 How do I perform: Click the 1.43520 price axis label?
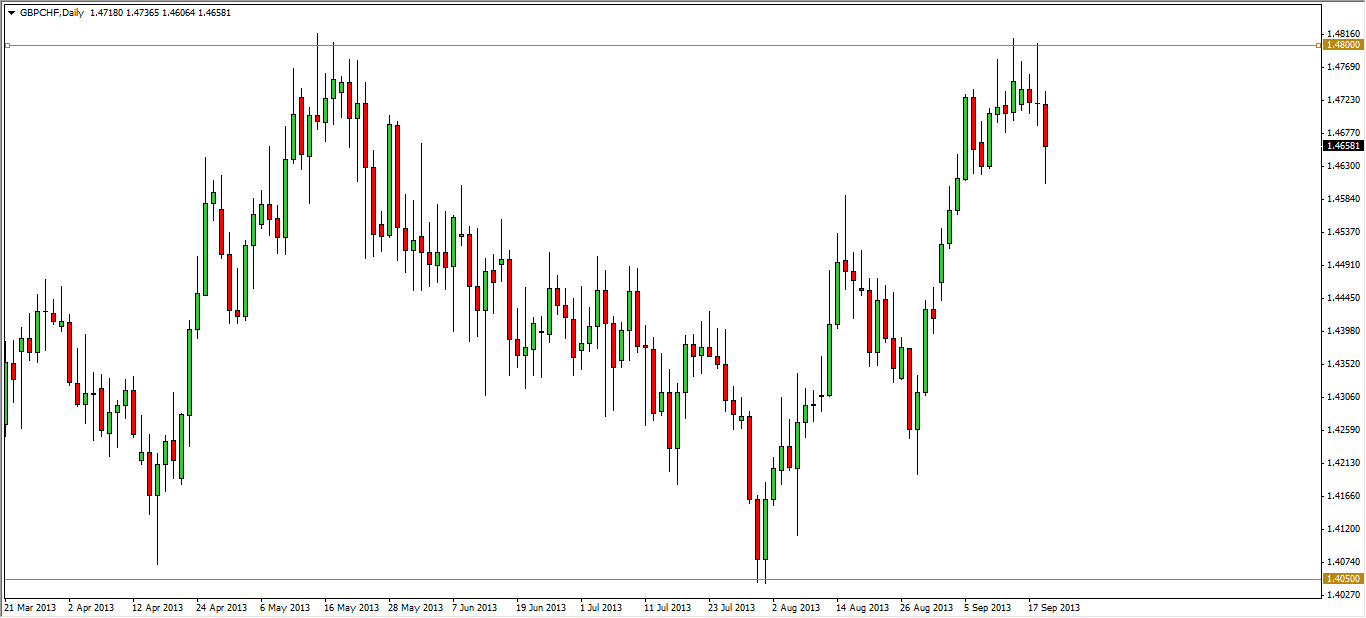[1342, 363]
